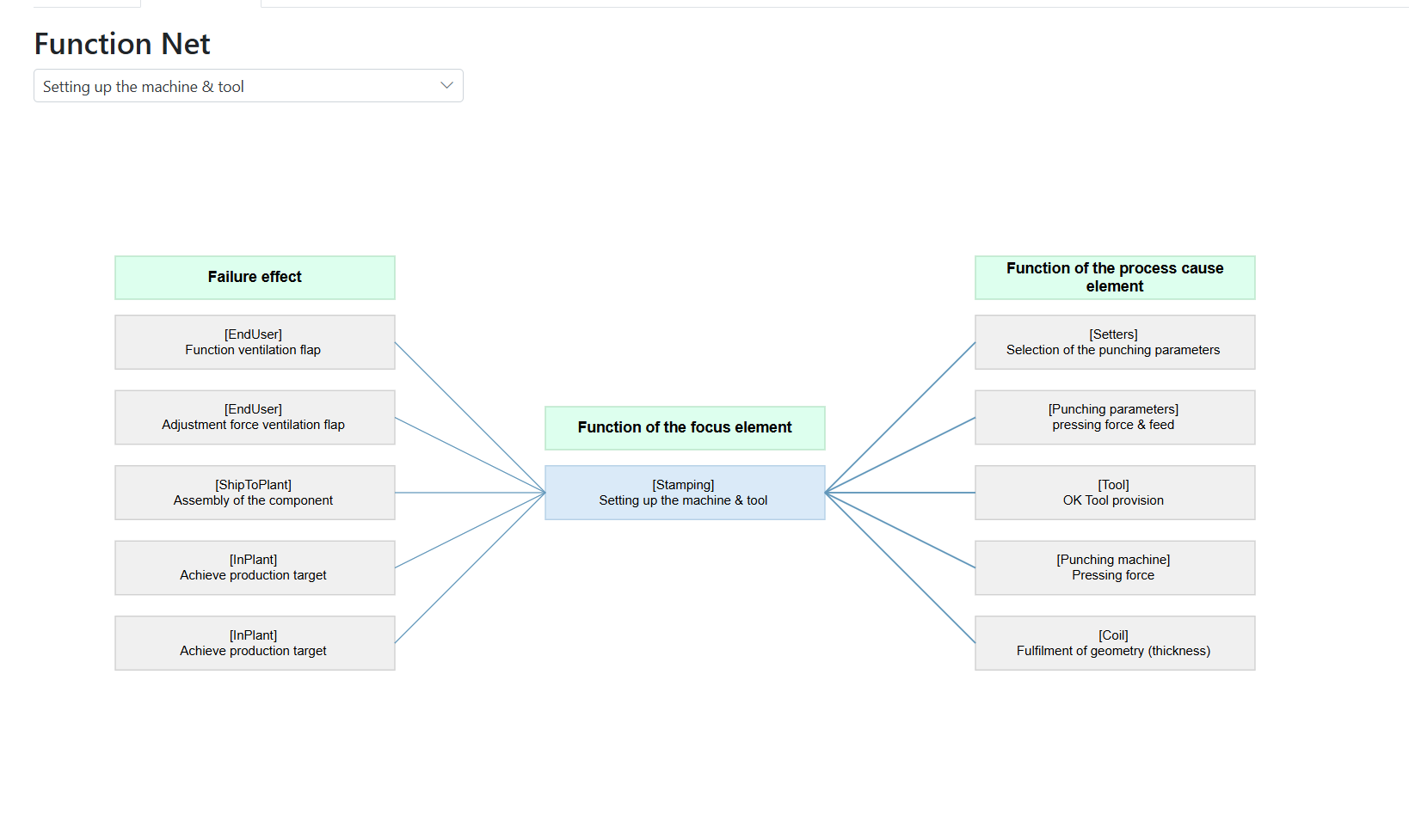Select the Tool OK Tool provision box
The image size is (1409, 840).
click(x=1114, y=492)
